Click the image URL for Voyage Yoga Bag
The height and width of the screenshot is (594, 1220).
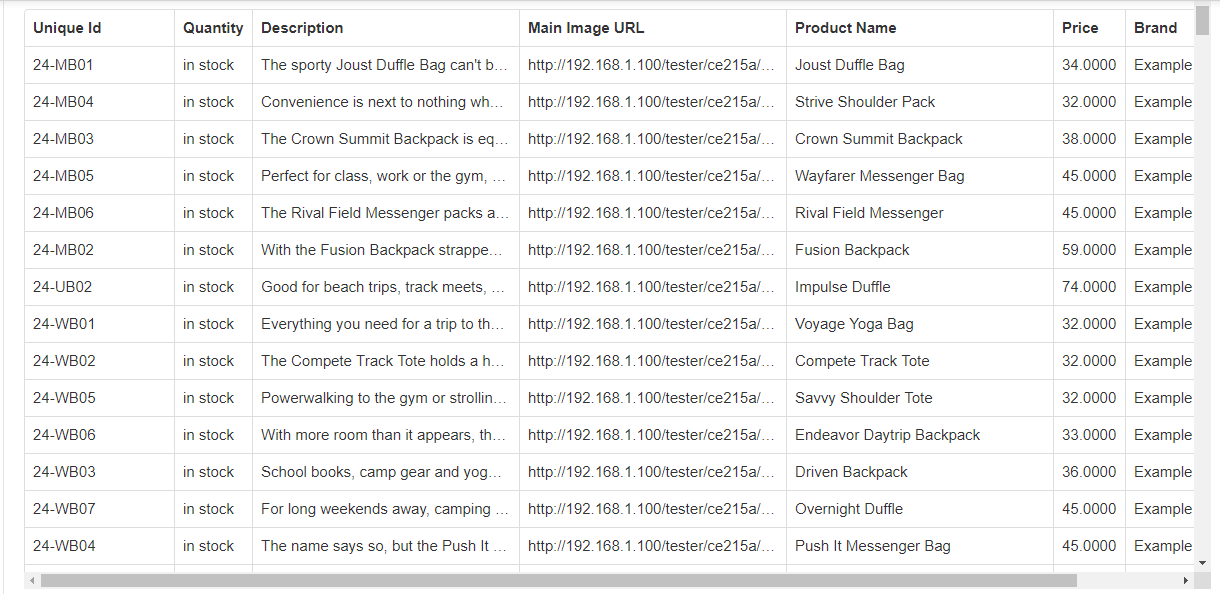click(653, 324)
